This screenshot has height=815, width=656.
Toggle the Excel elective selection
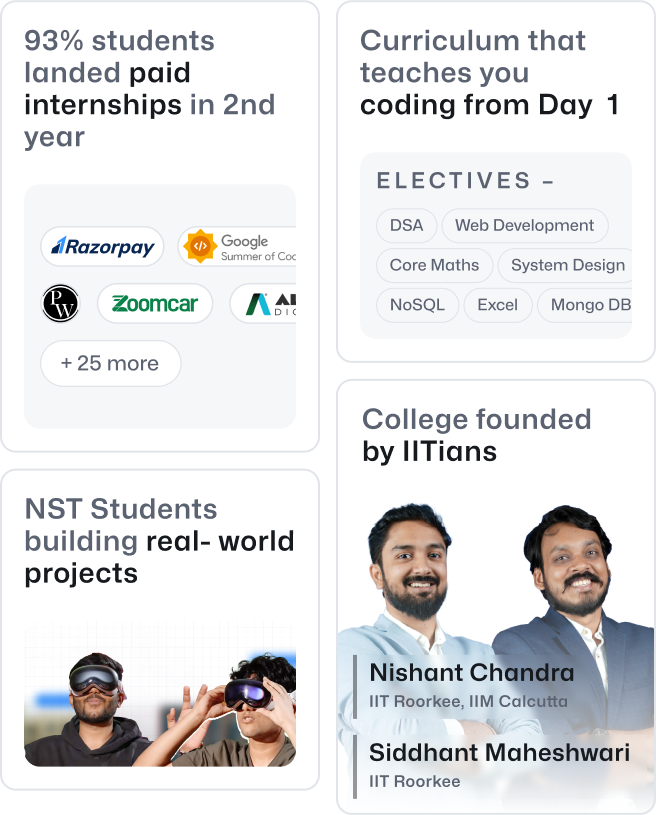(x=497, y=305)
